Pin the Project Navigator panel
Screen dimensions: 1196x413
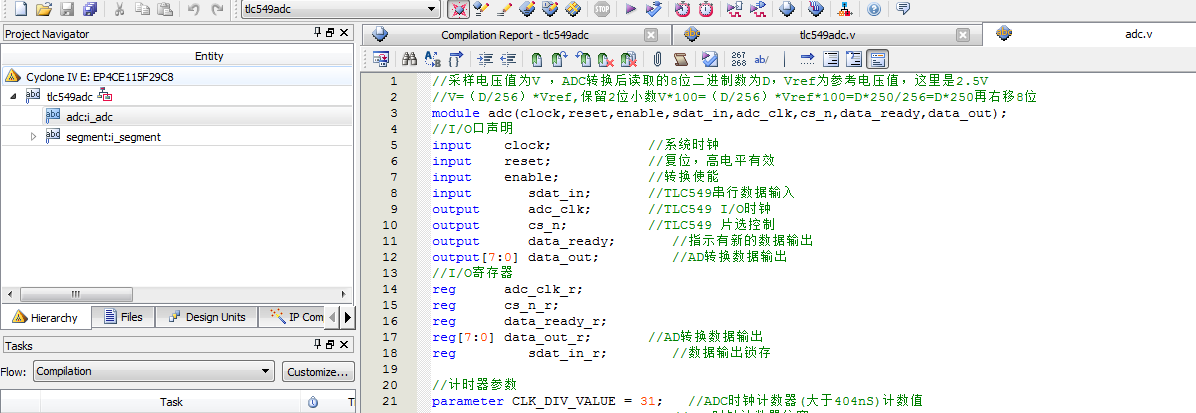point(318,33)
